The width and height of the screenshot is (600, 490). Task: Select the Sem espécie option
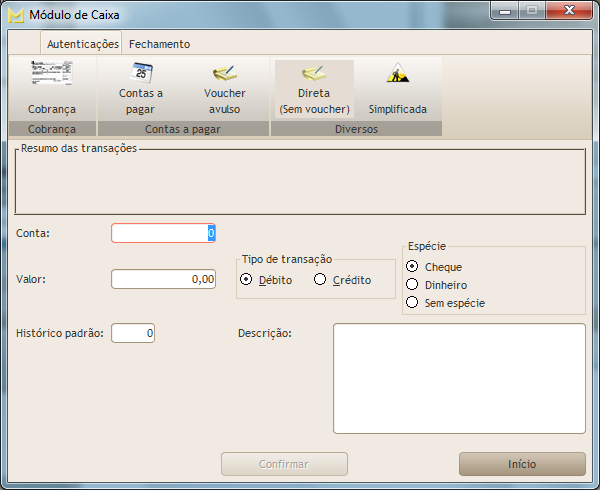point(412,302)
